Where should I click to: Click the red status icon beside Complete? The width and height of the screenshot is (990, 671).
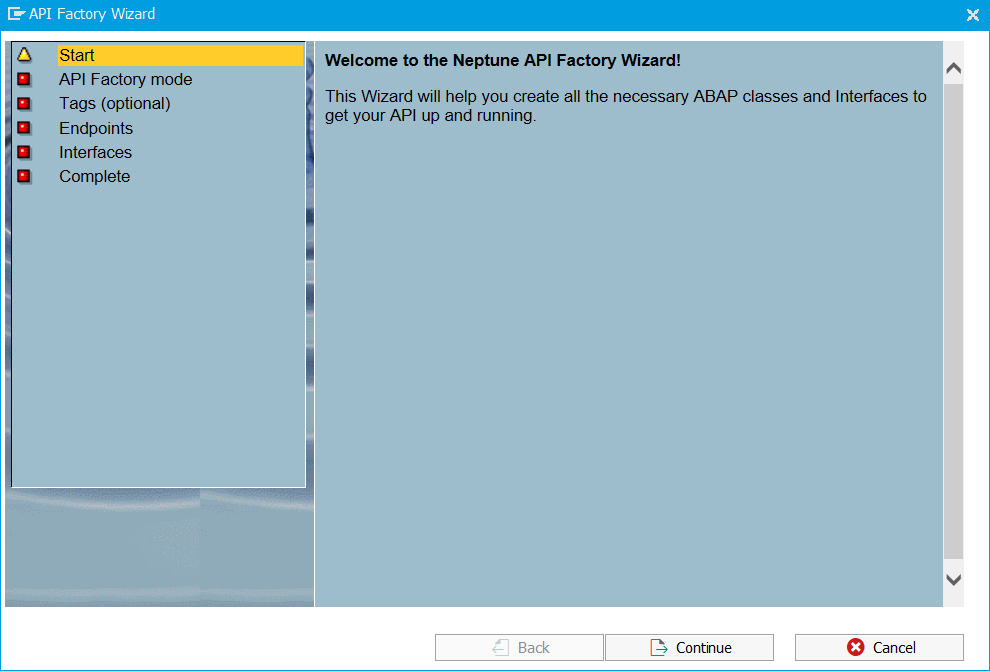click(24, 176)
